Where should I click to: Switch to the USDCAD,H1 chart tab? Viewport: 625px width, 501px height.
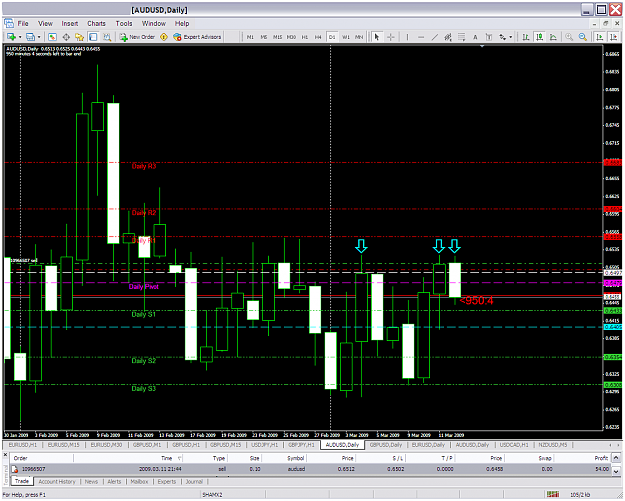[x=514, y=445]
